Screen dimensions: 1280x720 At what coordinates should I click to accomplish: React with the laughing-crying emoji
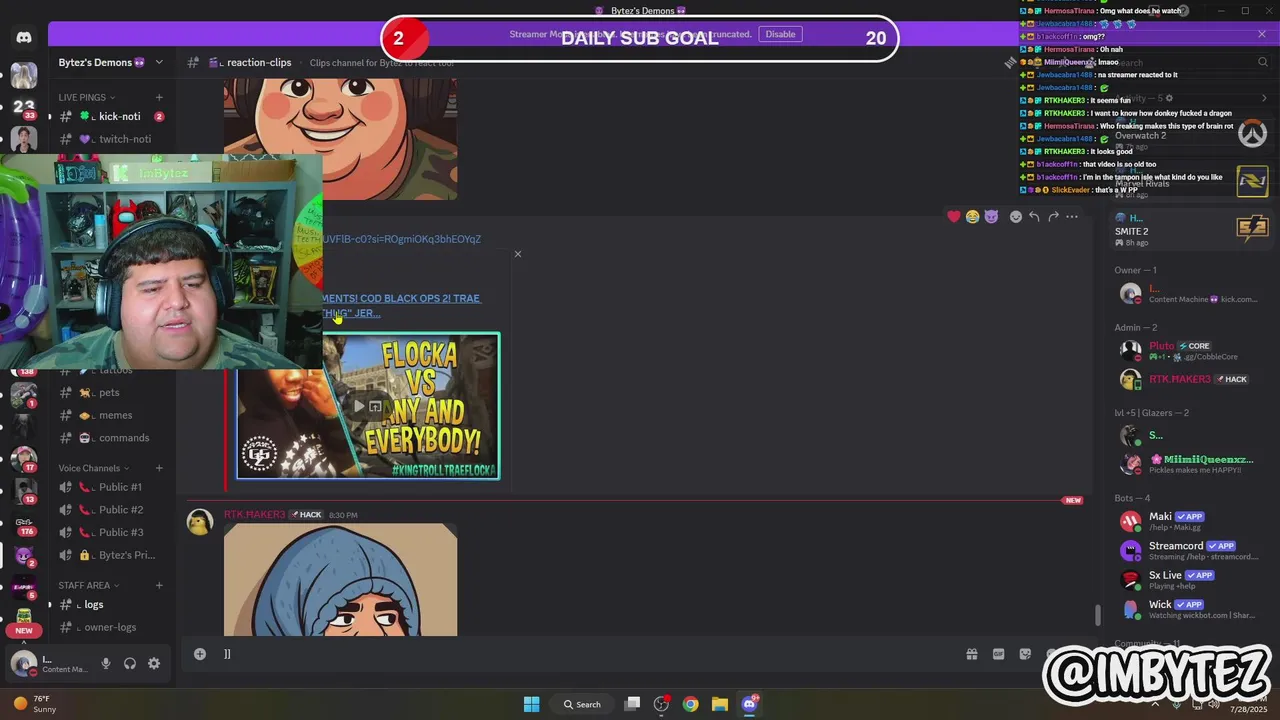(972, 216)
